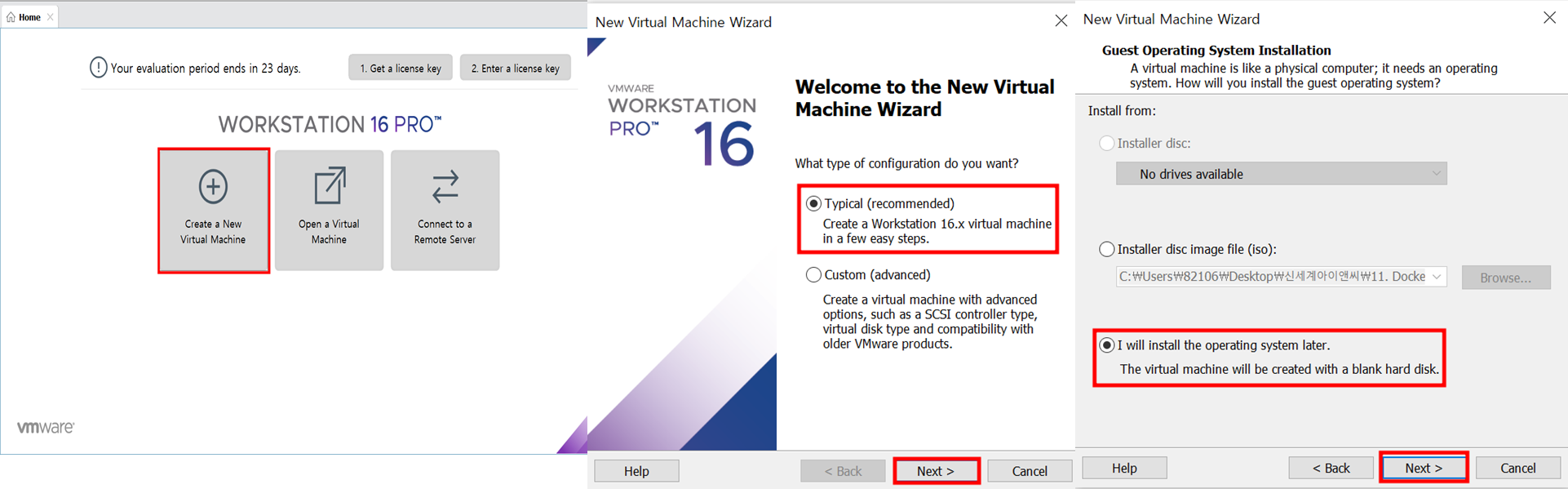Select Connect to a Remote Server tile
Screen dimensions: 1568x489
[x=445, y=210]
